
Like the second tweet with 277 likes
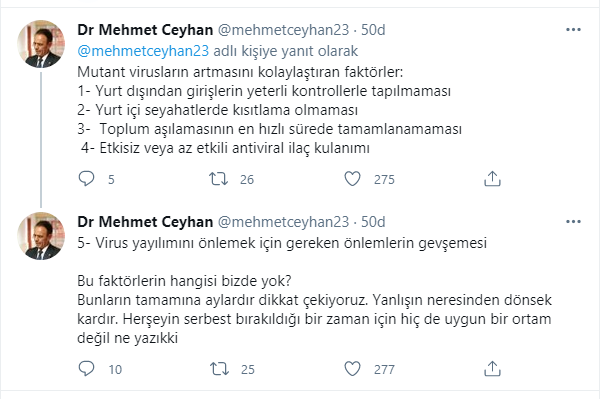pyautogui.click(x=352, y=369)
